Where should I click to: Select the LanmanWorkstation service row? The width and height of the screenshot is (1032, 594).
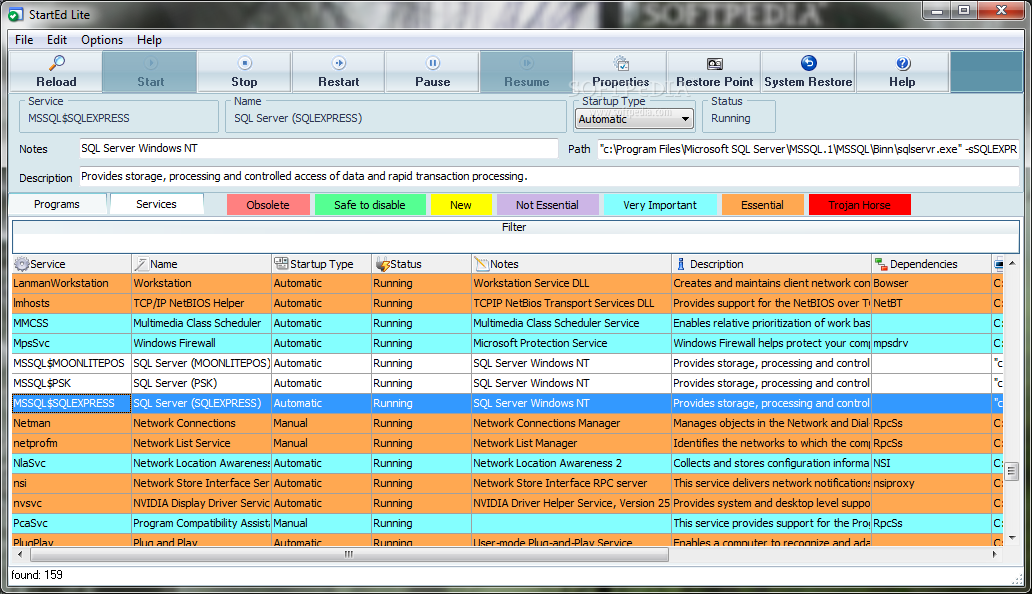coord(507,284)
